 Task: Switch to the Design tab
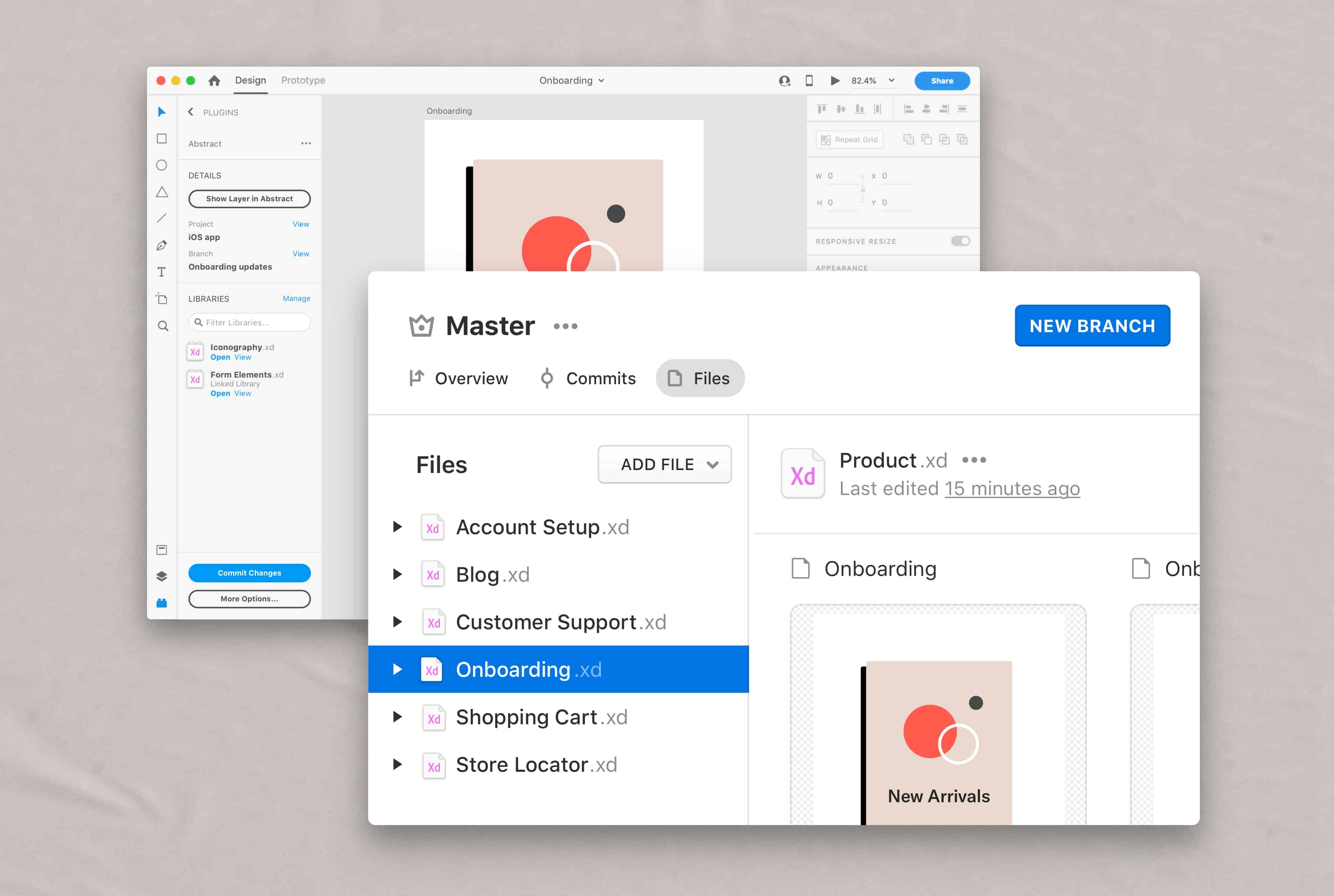point(251,80)
